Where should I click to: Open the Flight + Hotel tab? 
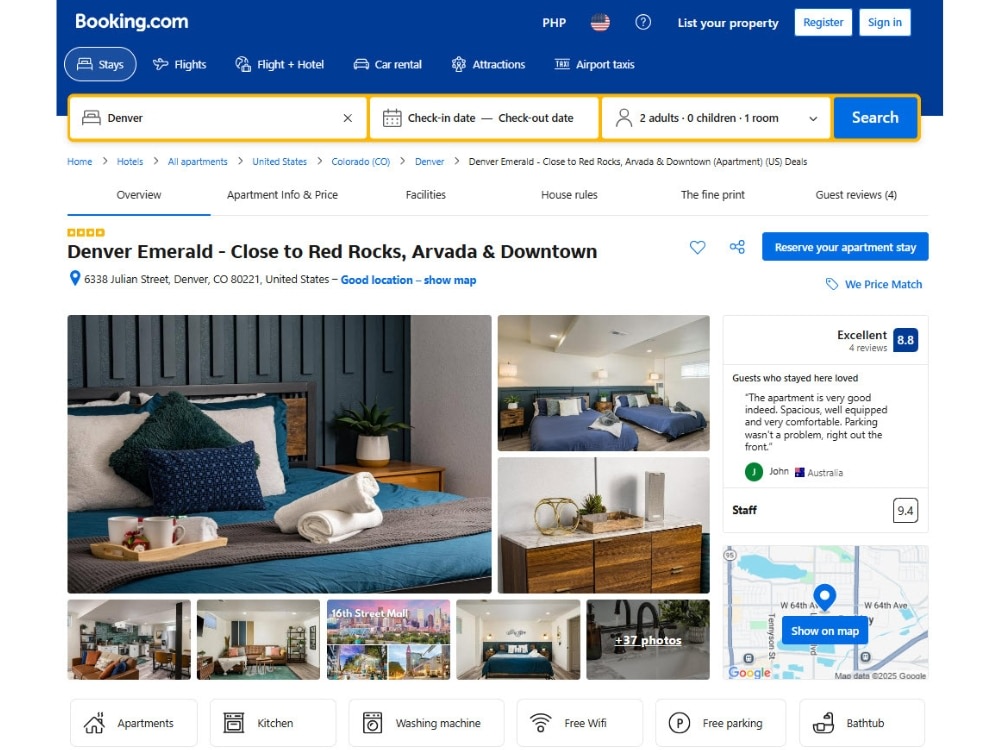tap(279, 64)
